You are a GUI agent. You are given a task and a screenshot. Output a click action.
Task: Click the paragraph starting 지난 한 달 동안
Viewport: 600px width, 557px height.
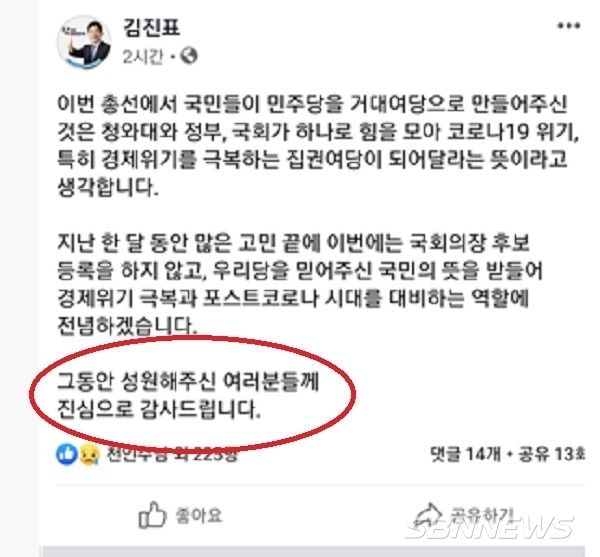[300, 283]
